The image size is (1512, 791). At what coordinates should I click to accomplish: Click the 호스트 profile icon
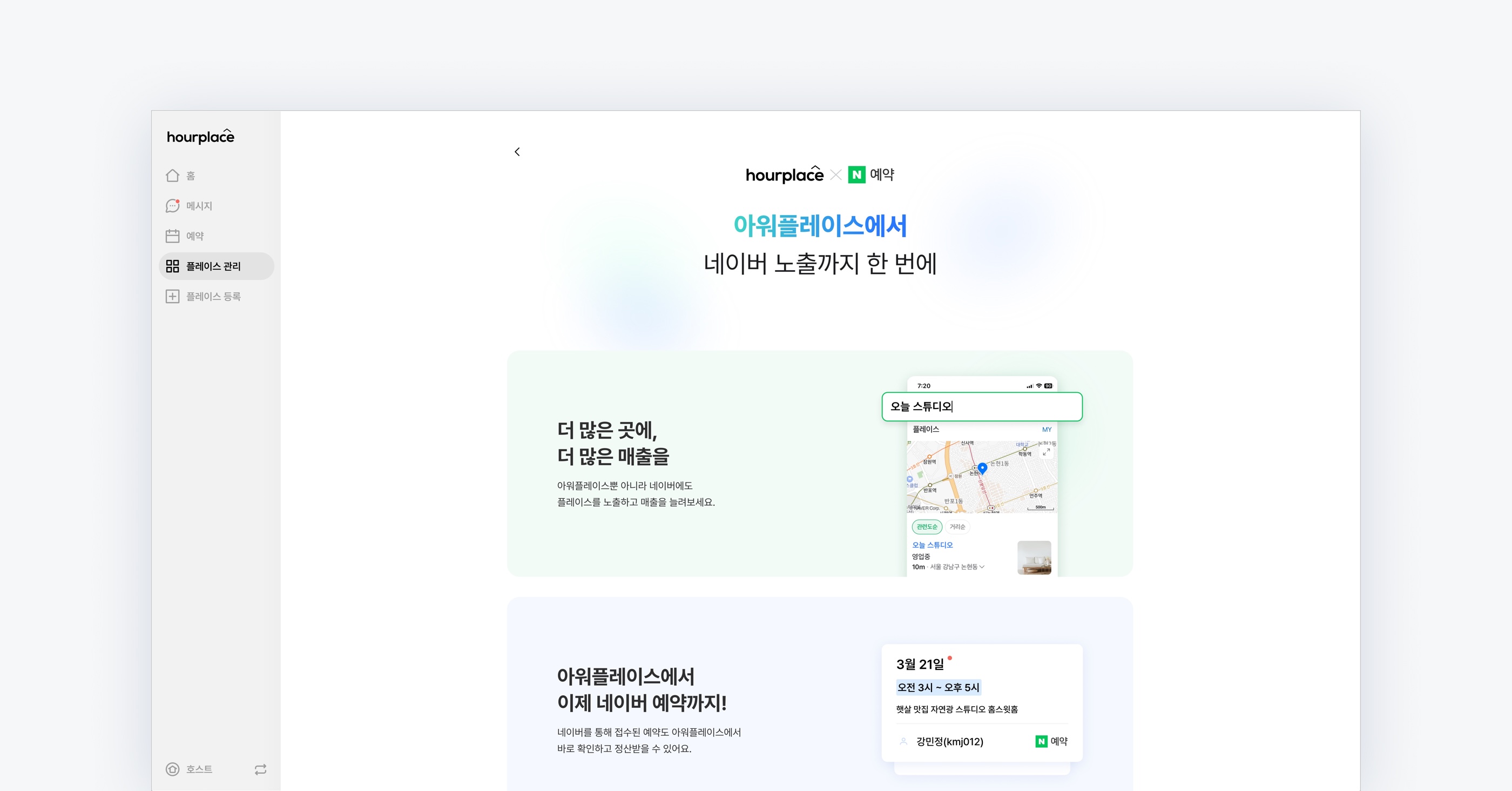point(173,769)
